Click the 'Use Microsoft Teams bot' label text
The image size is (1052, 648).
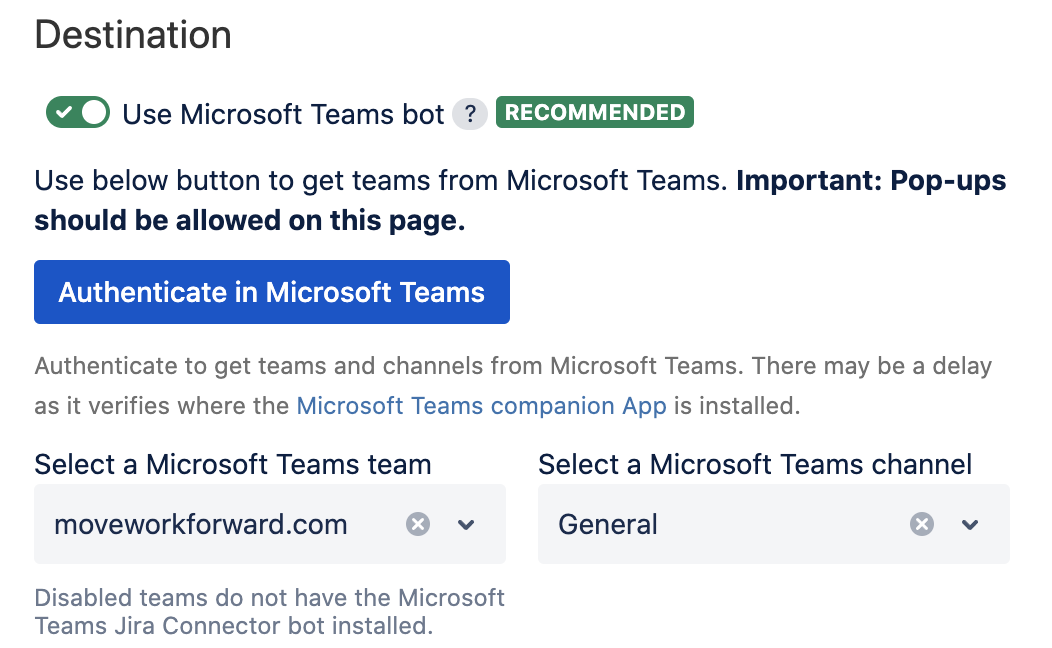pyautogui.click(x=283, y=114)
